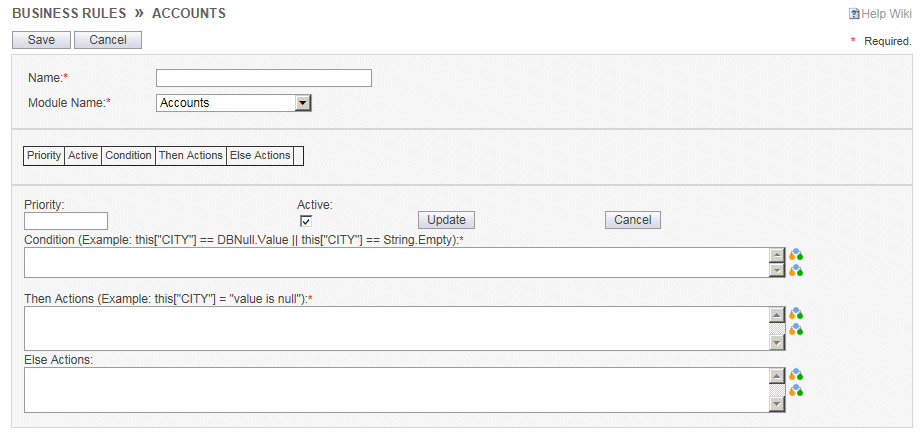Focus the Priority input box
Viewport: 924px width, 438px height.
[66, 221]
